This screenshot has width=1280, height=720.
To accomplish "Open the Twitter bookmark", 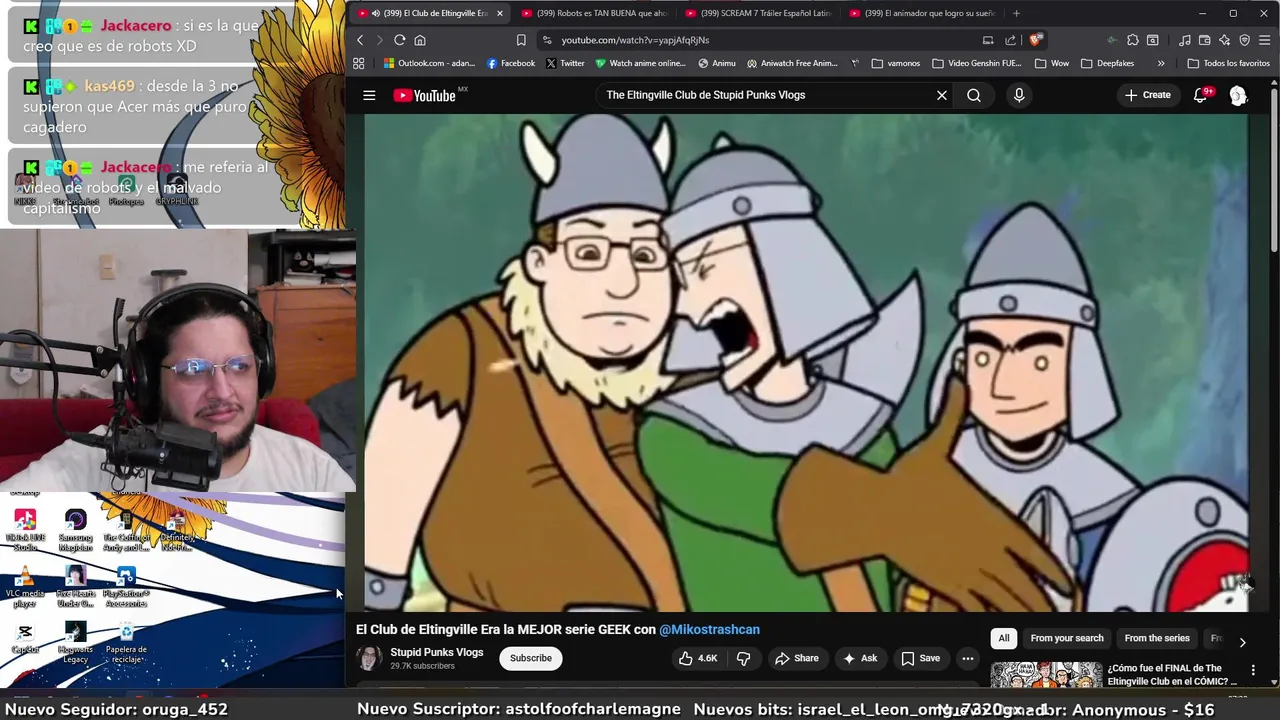I will [x=565, y=63].
